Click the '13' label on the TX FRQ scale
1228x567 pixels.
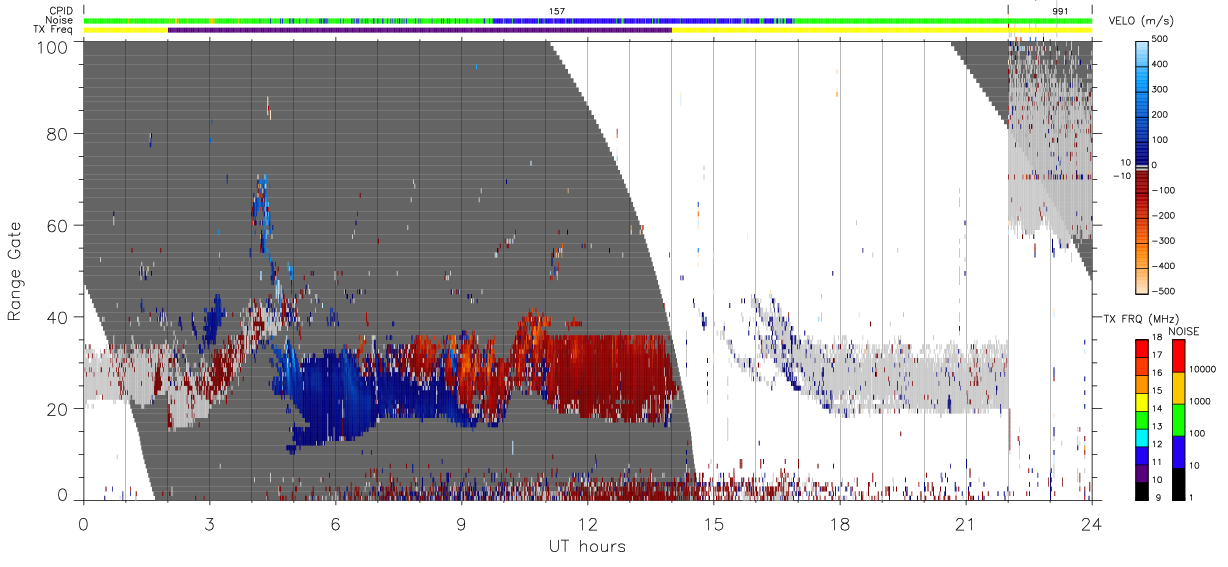1158,427
